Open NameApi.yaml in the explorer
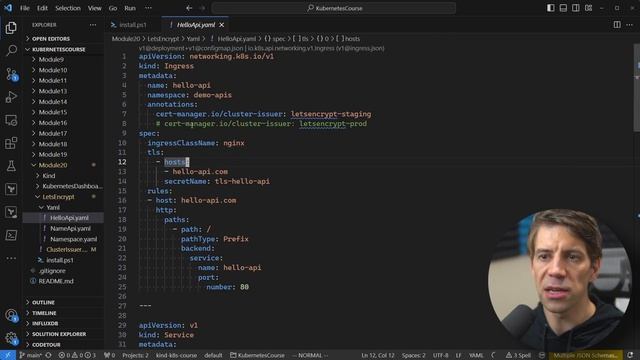The width and height of the screenshot is (640, 360). pyautogui.click(x=70, y=229)
